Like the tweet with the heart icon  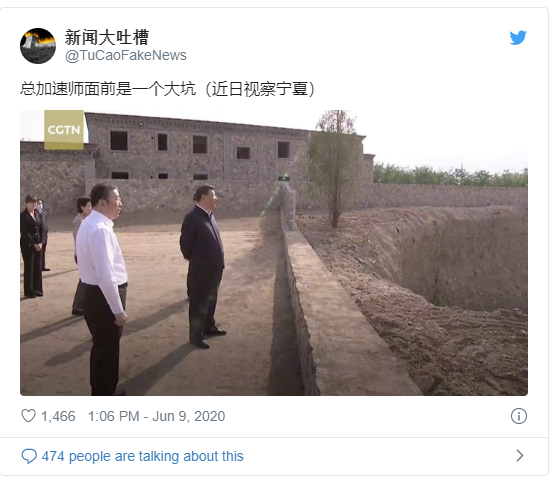[28, 416]
